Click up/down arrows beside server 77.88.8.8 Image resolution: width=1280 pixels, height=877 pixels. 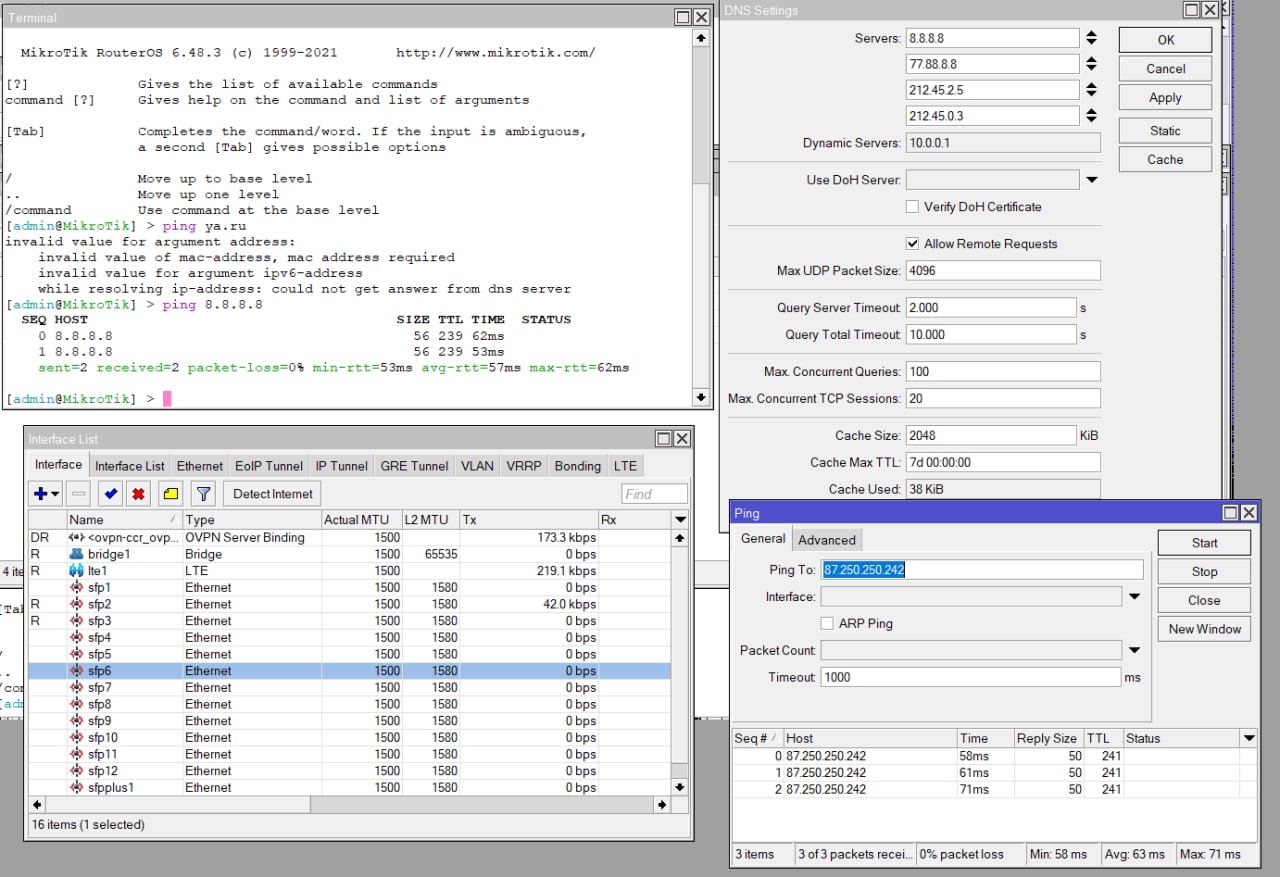pyautogui.click(x=1091, y=64)
